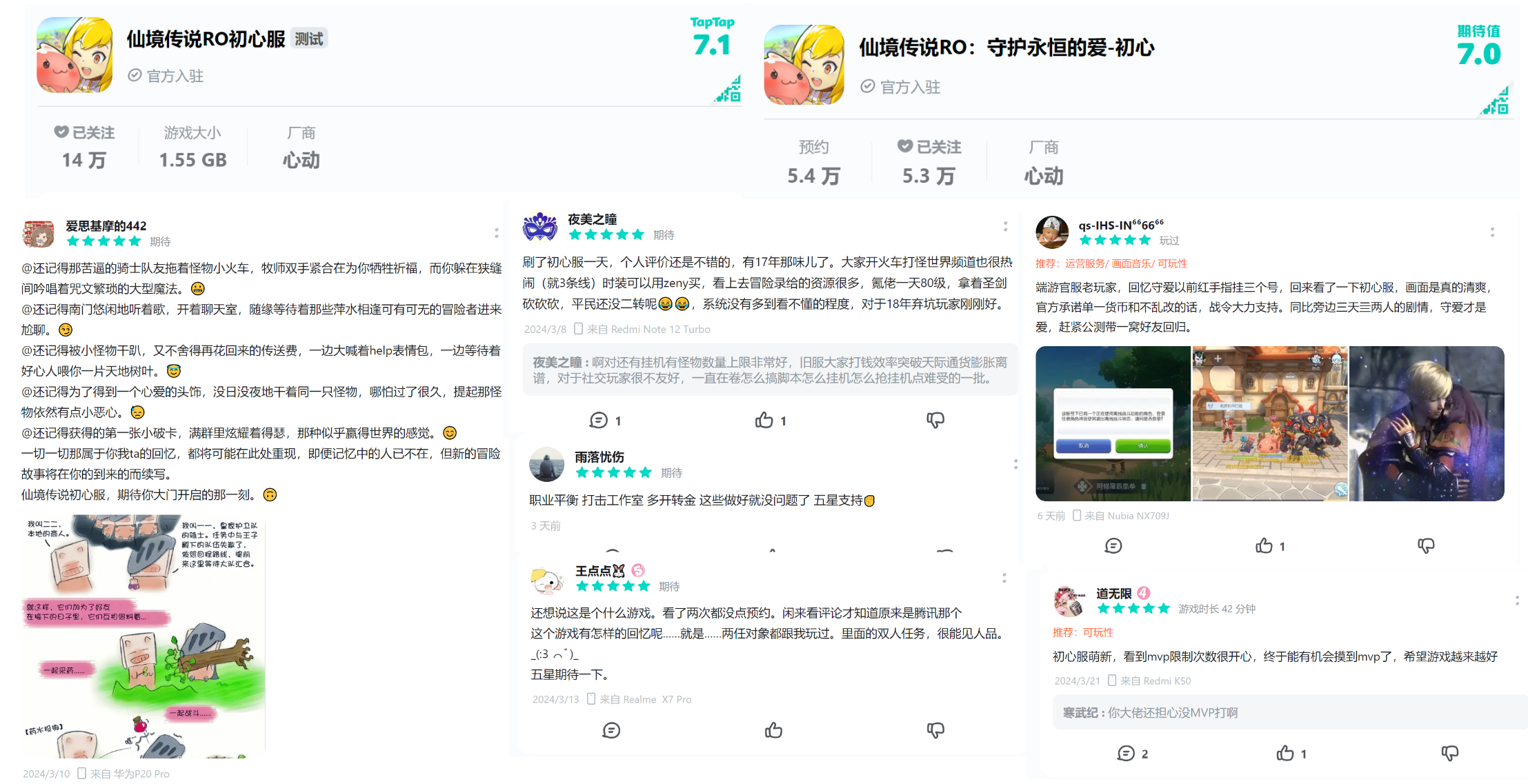Screen dimensions: 1528x784
Task: Select 官方入驻 badge on 初心服 card
Action: click(x=166, y=76)
